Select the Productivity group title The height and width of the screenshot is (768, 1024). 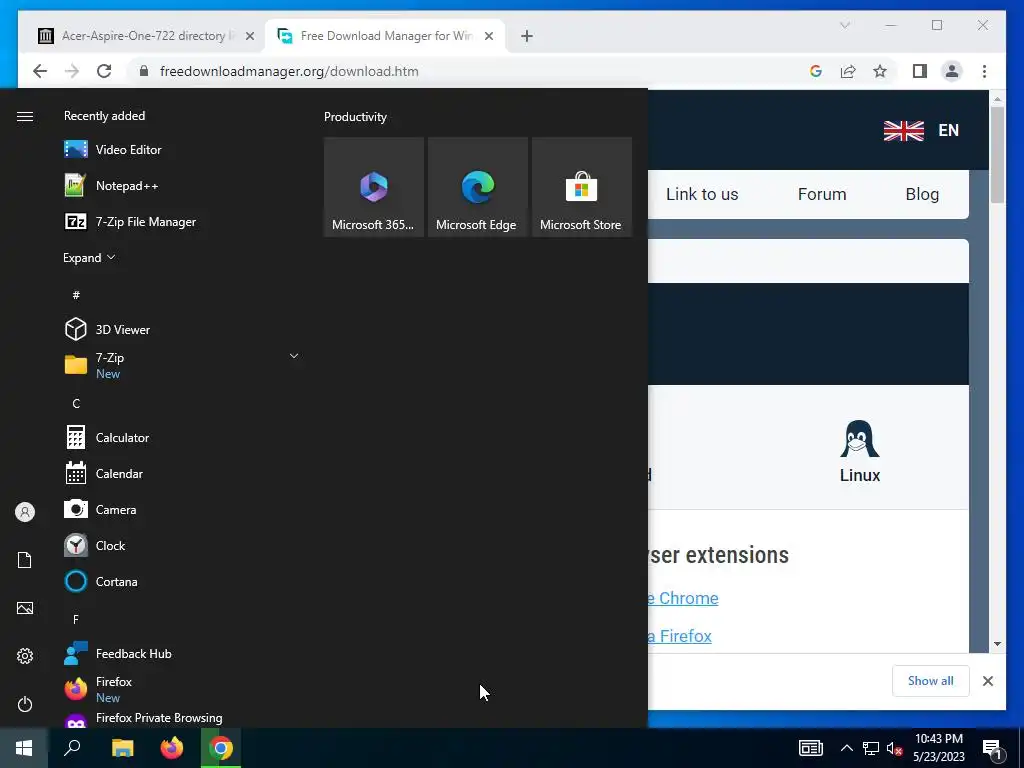click(355, 117)
